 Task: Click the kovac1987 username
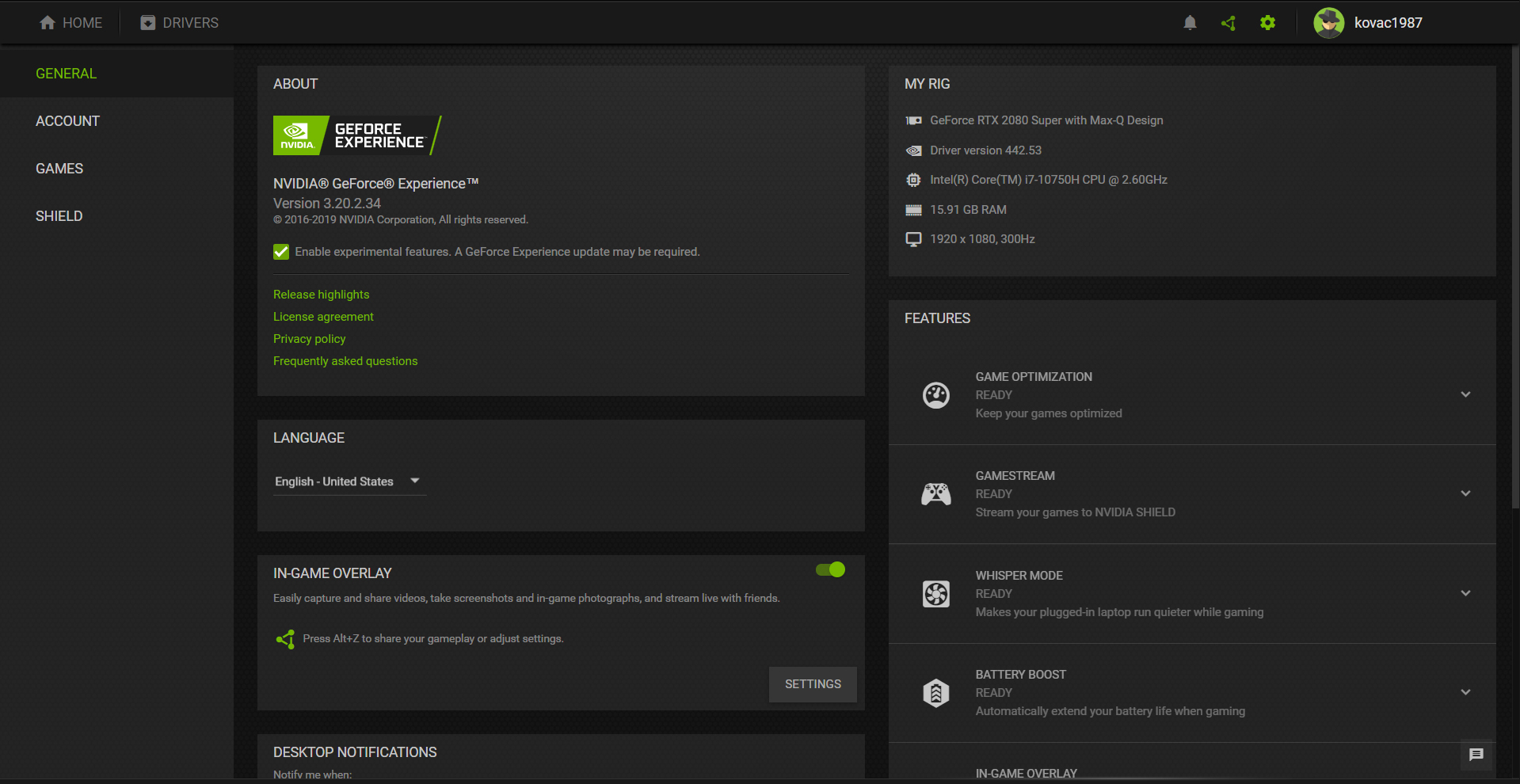click(x=1388, y=23)
